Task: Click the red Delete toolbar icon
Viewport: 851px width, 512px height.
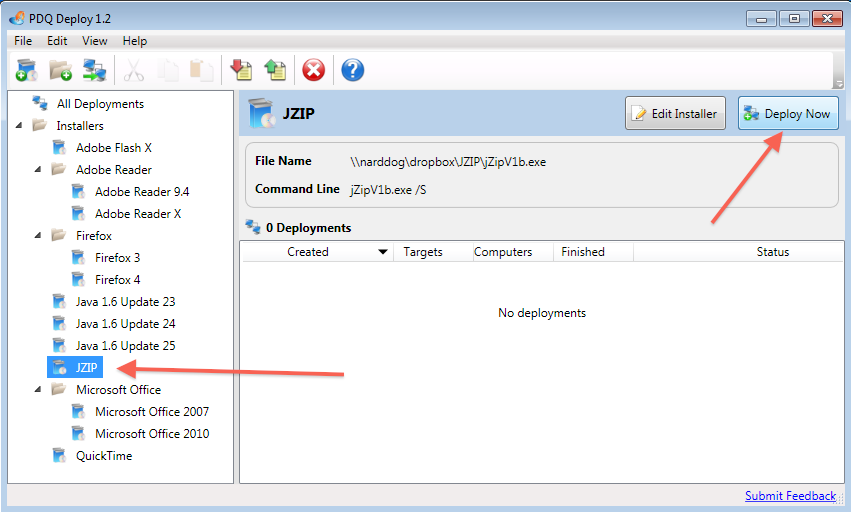Action: (313, 70)
